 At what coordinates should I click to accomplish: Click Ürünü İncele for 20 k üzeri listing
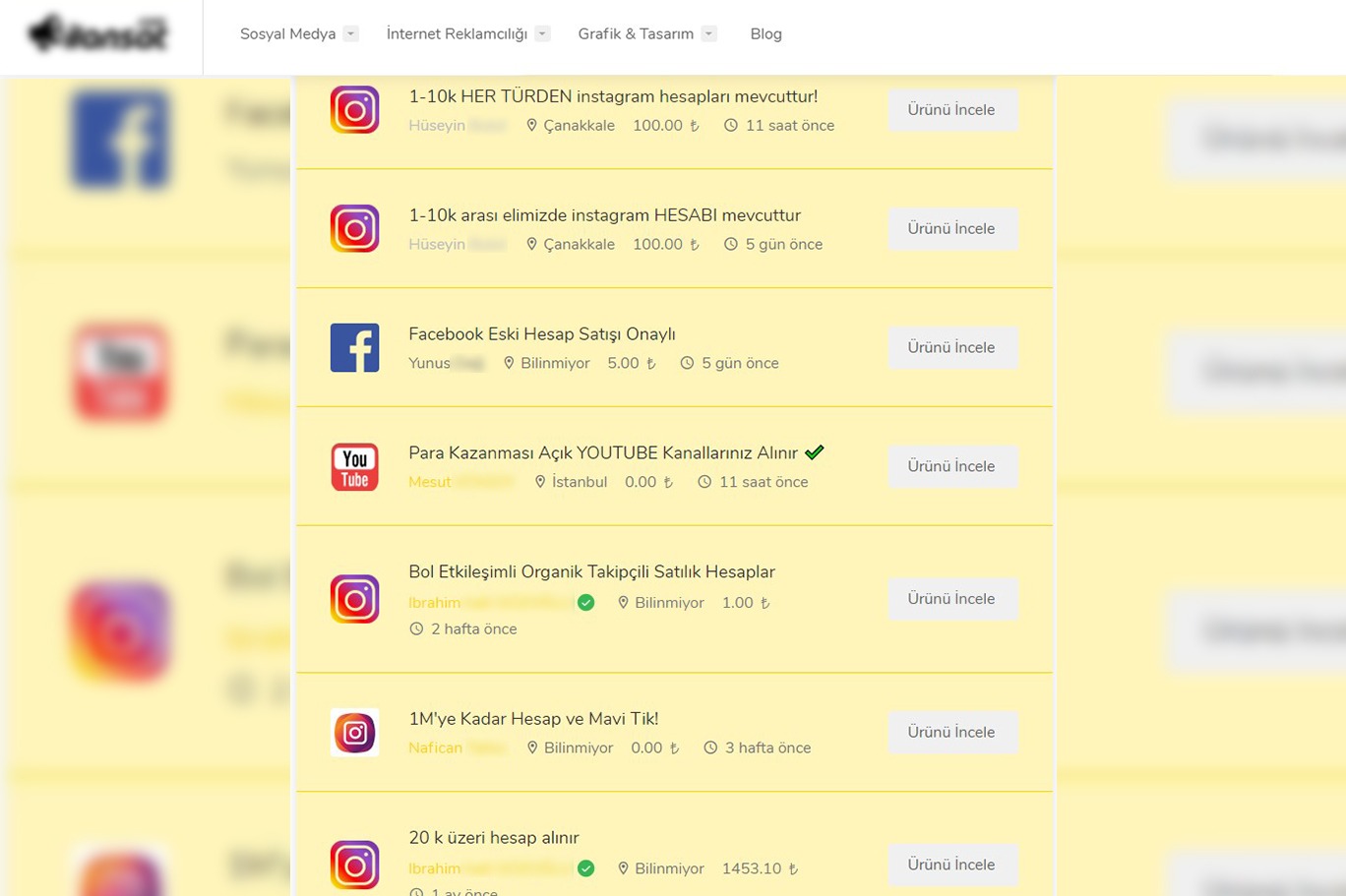[x=952, y=865]
